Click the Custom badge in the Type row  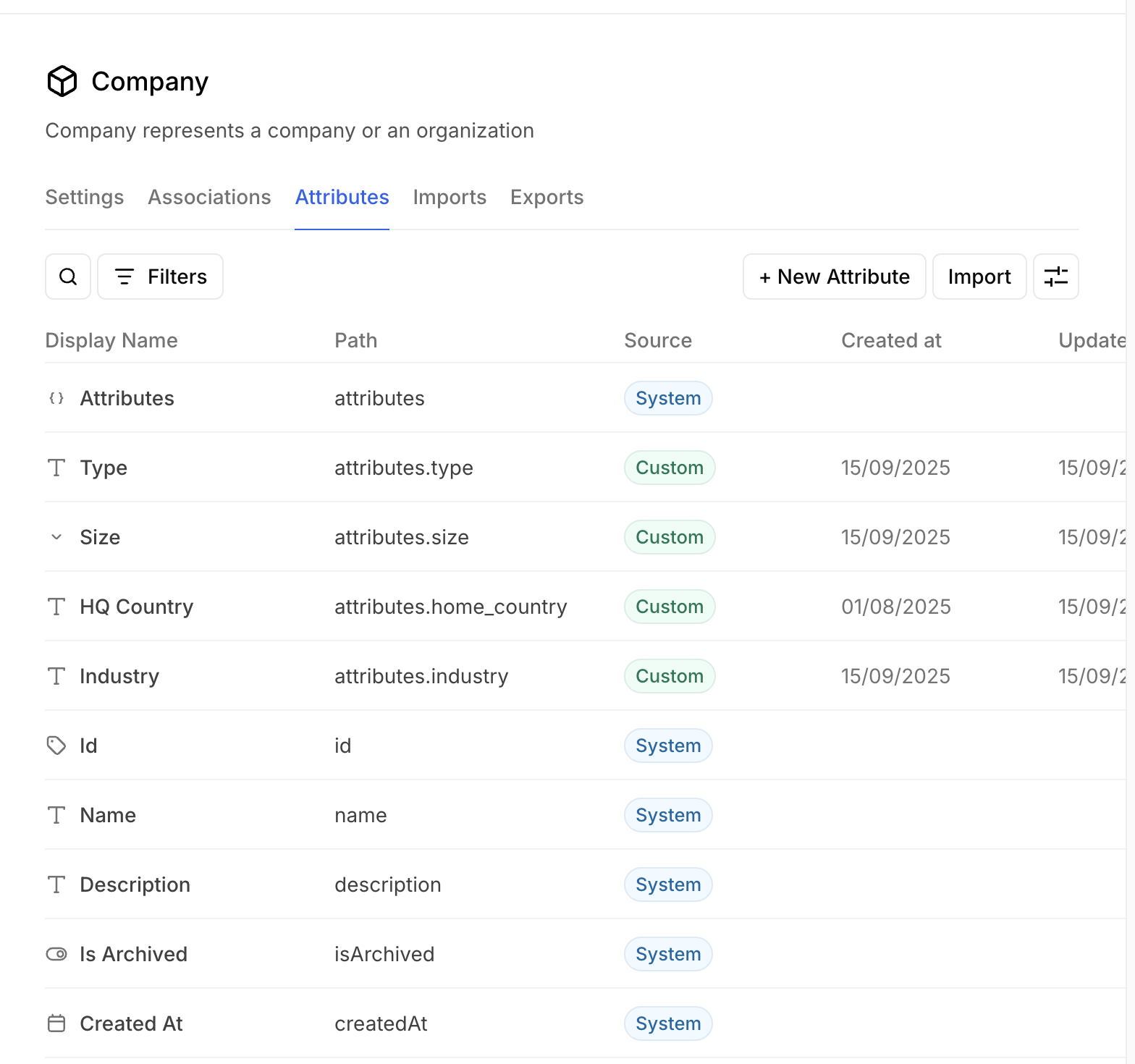[670, 468]
